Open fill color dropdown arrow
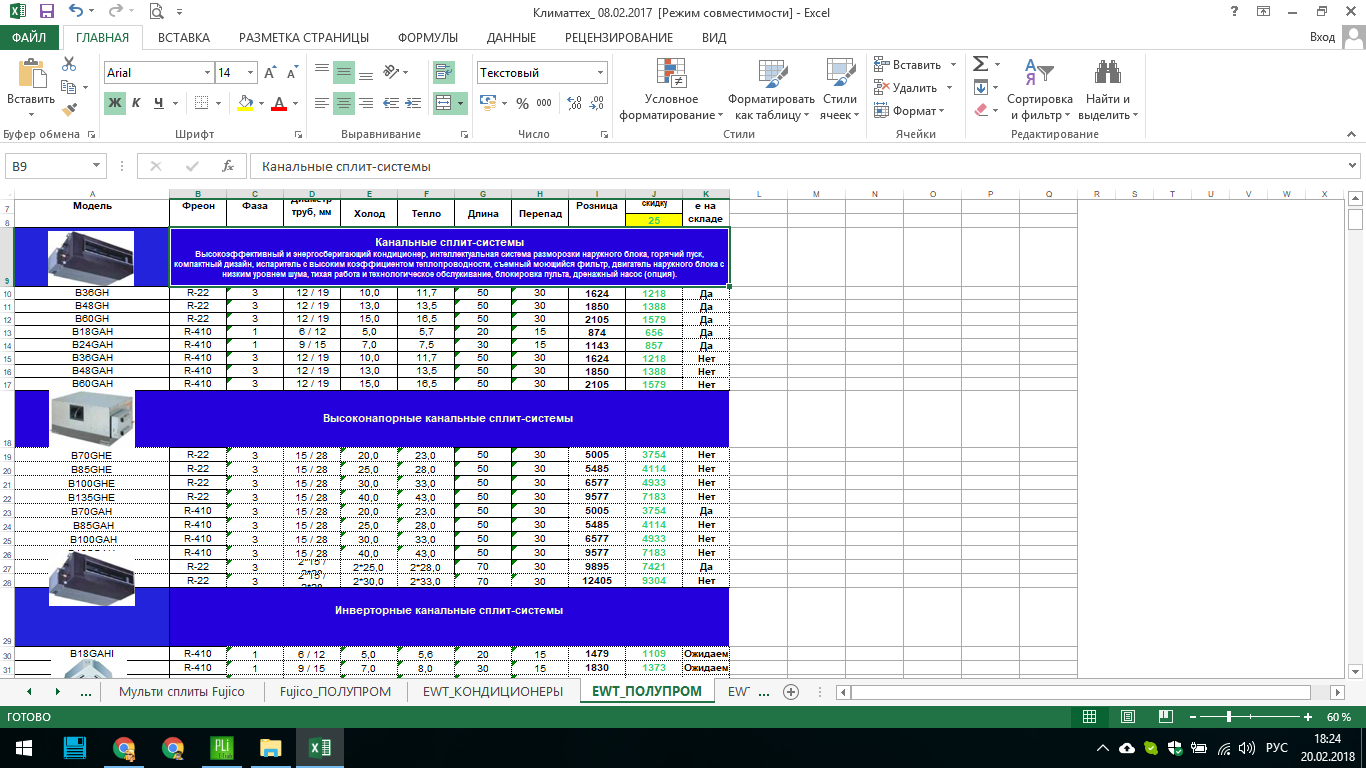This screenshot has height=768, width=1366. point(261,103)
